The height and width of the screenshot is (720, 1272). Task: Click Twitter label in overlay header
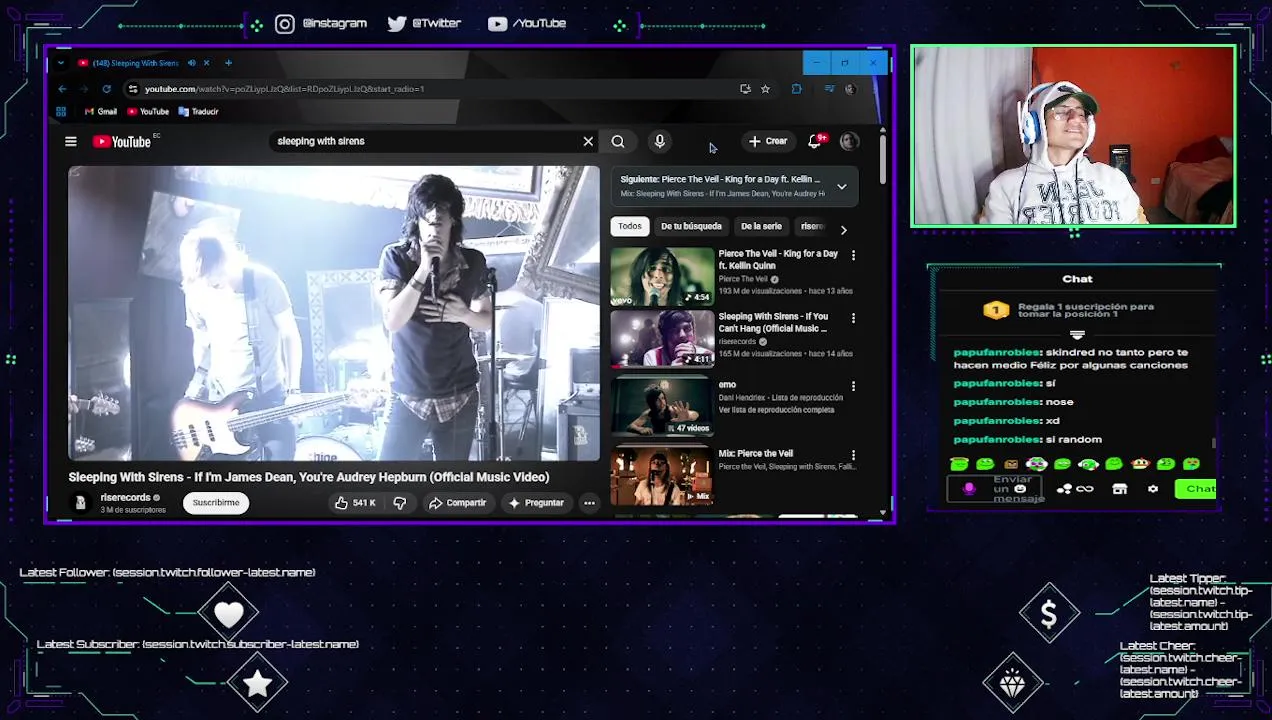point(436,23)
